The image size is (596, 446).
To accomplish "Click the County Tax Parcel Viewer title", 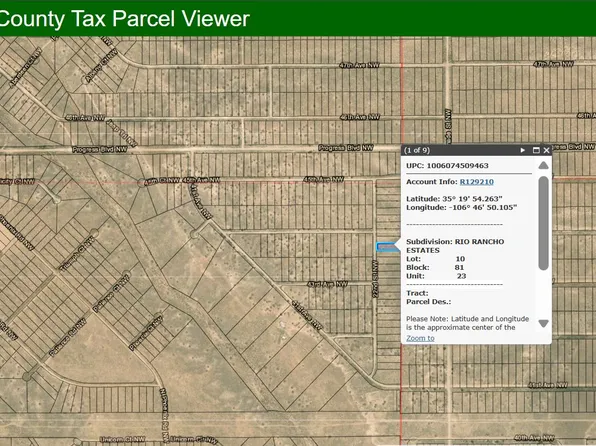I will point(124,18).
